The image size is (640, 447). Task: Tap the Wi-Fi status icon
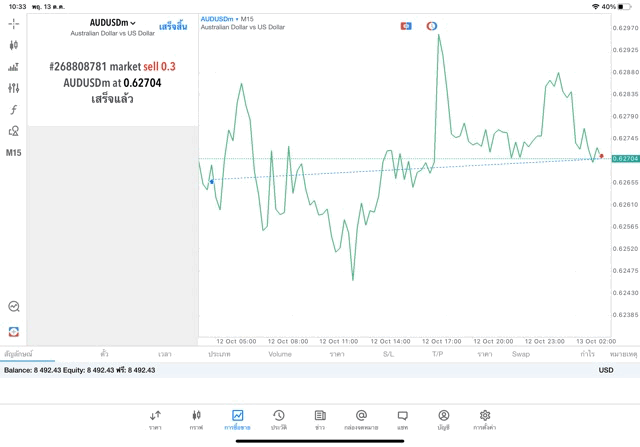click(596, 7)
